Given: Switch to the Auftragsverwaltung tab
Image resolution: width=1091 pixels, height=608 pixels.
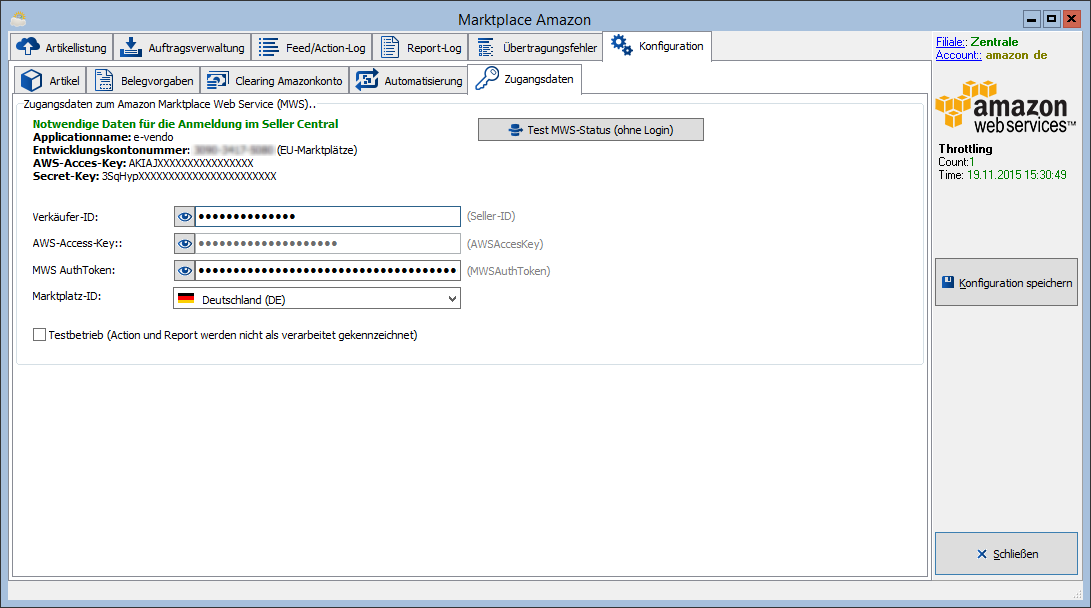Looking at the screenshot, I should [182, 47].
